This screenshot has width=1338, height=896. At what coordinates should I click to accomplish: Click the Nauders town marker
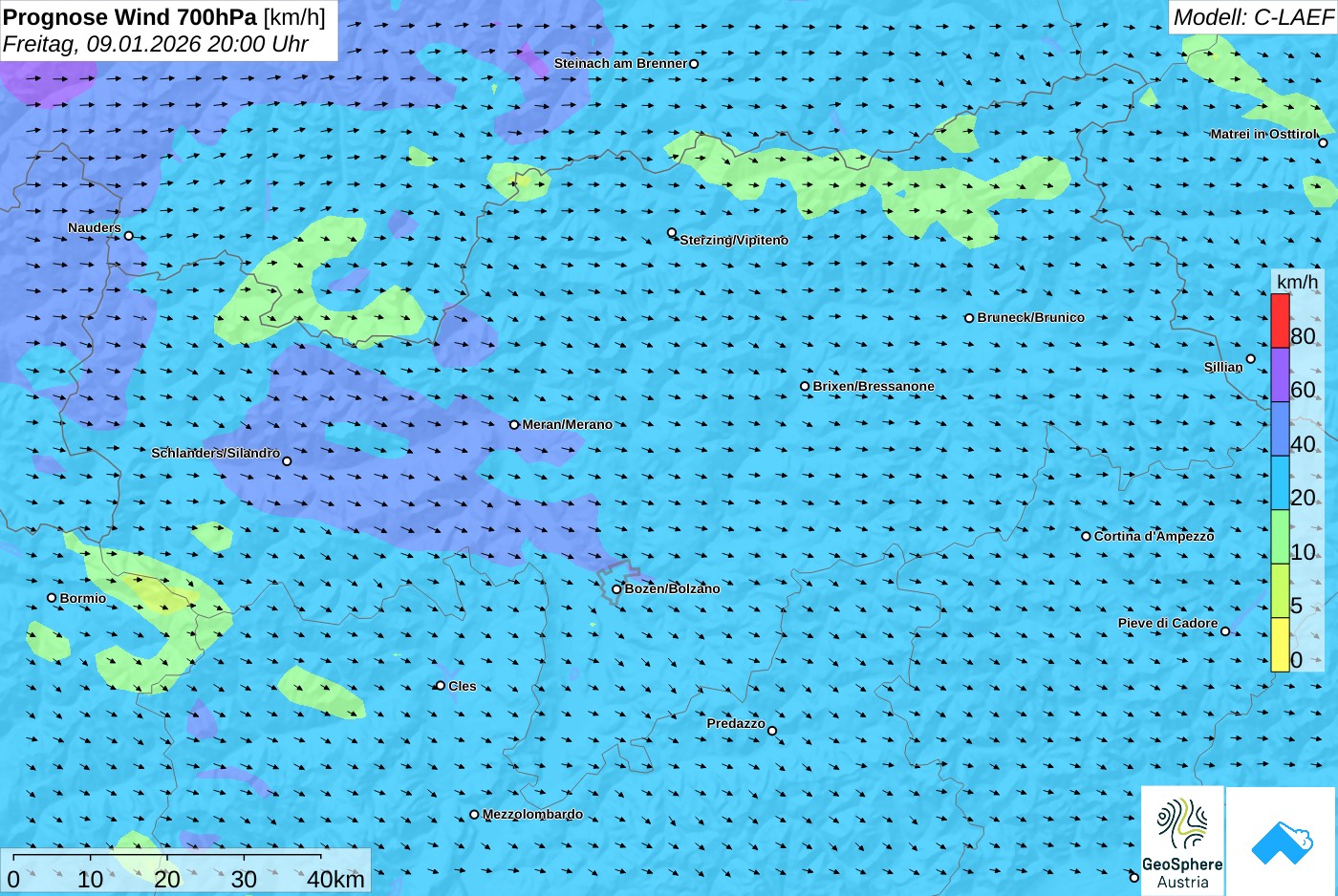(129, 236)
